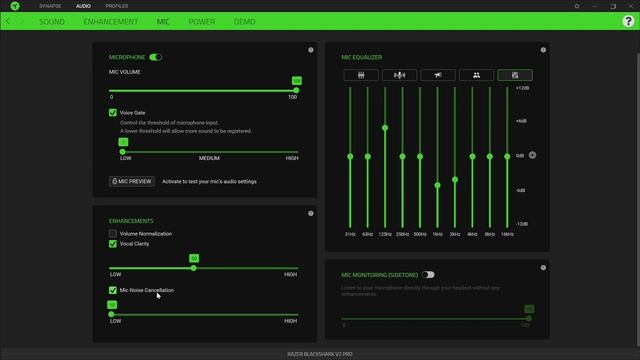Click the 16kHz equalizer band handle
This screenshot has width=640, height=360.
point(507,157)
